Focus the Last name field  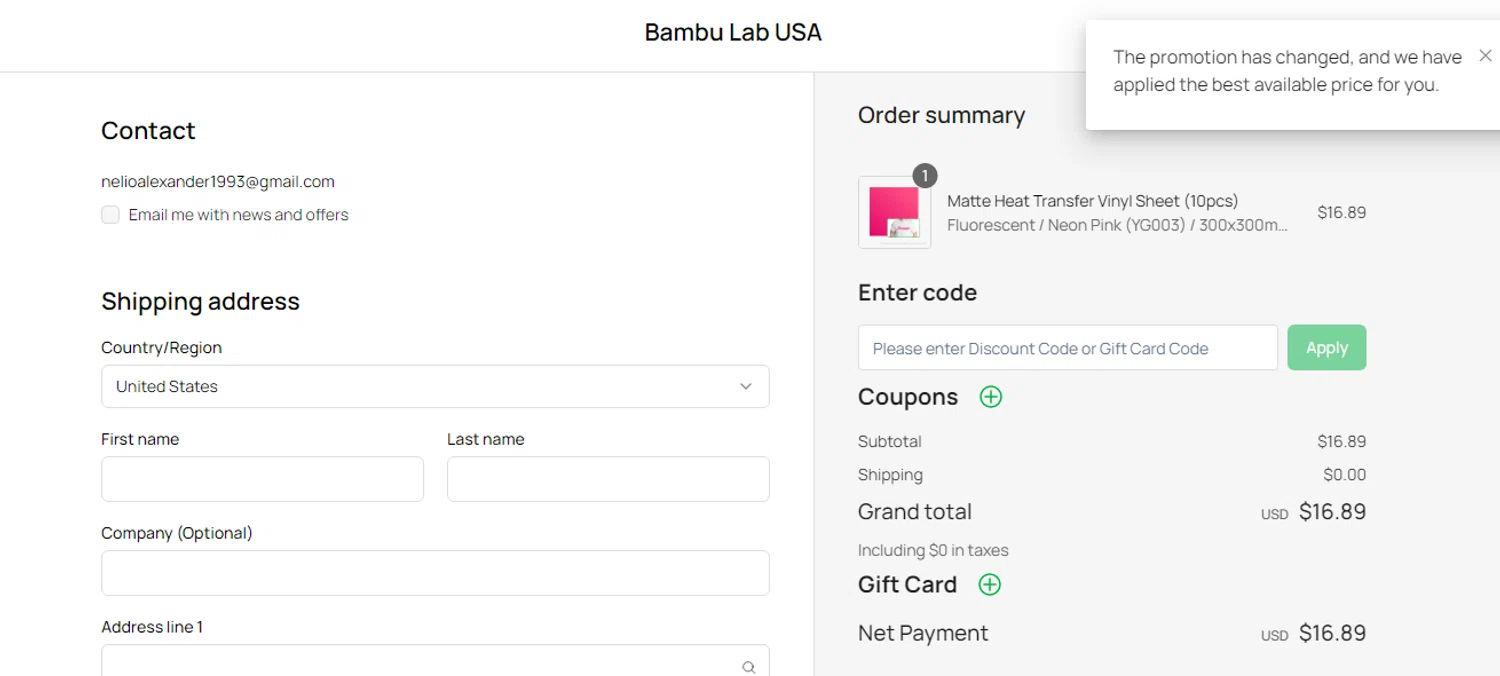608,479
